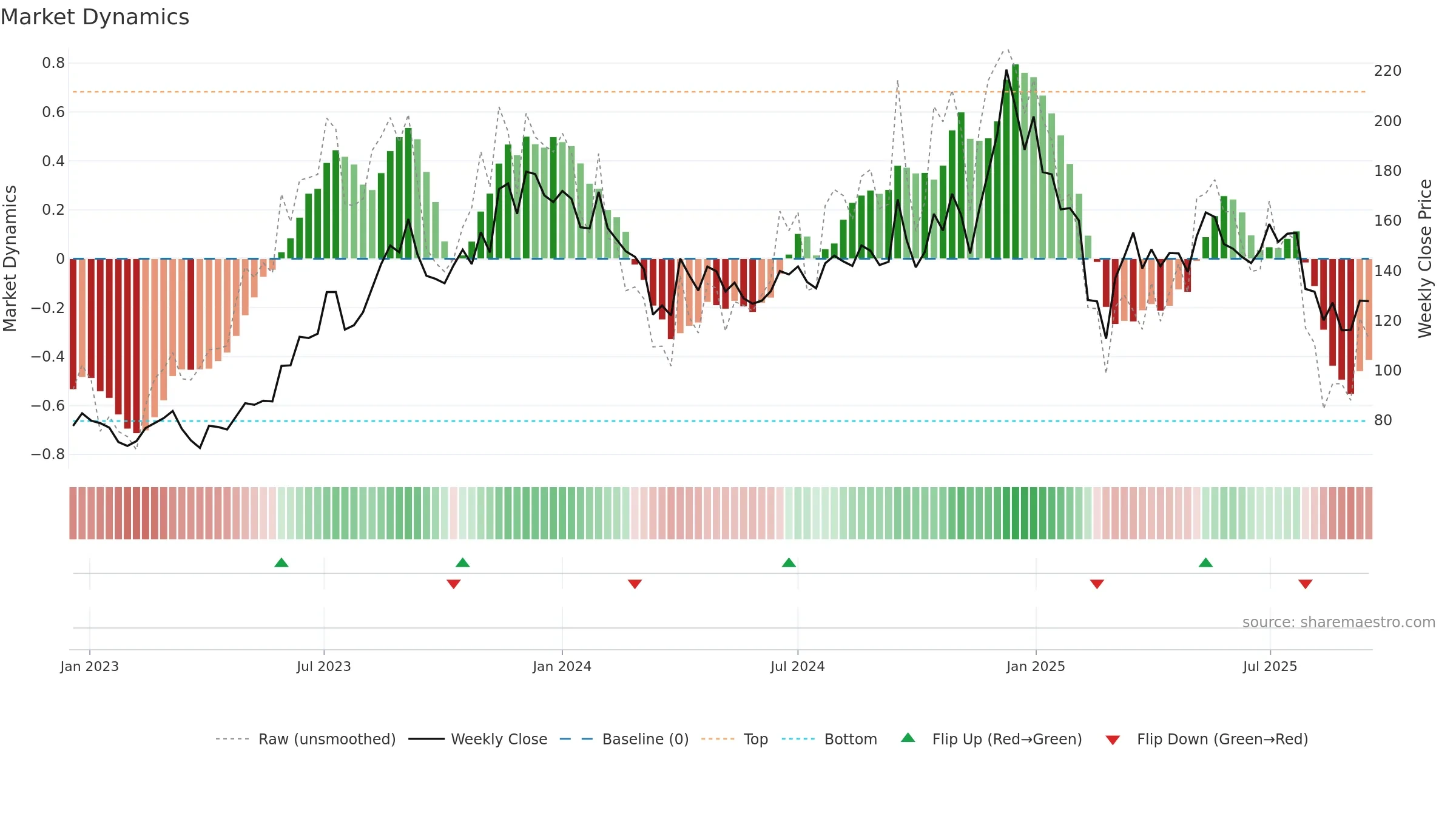Click the Weekly Close legend entry
Screen dimensions: 1456x819
(x=478, y=739)
